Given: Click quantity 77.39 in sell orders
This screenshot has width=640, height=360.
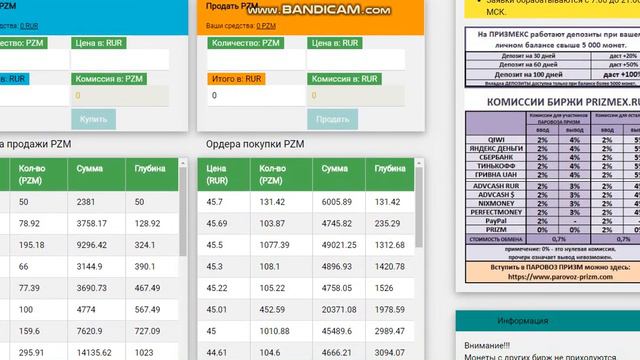Looking at the screenshot, I should (29, 288).
